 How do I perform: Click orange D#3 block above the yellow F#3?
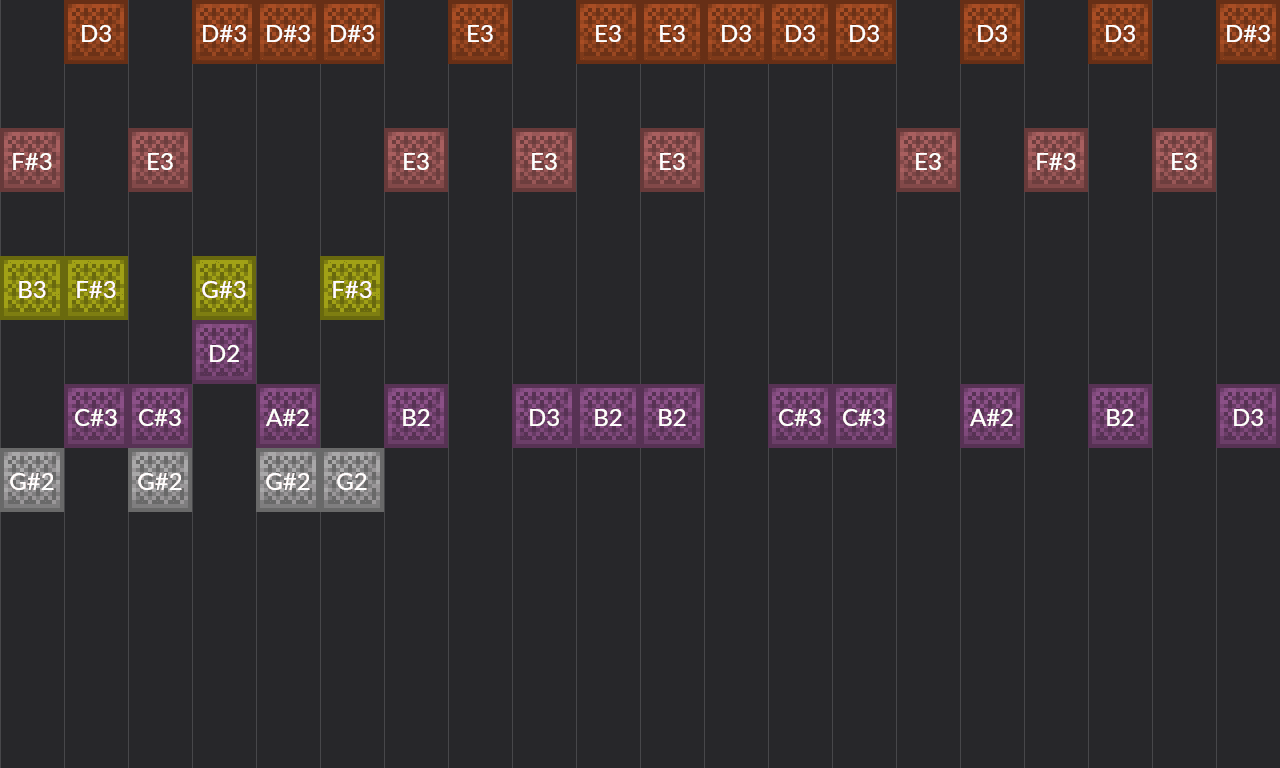tap(352, 32)
